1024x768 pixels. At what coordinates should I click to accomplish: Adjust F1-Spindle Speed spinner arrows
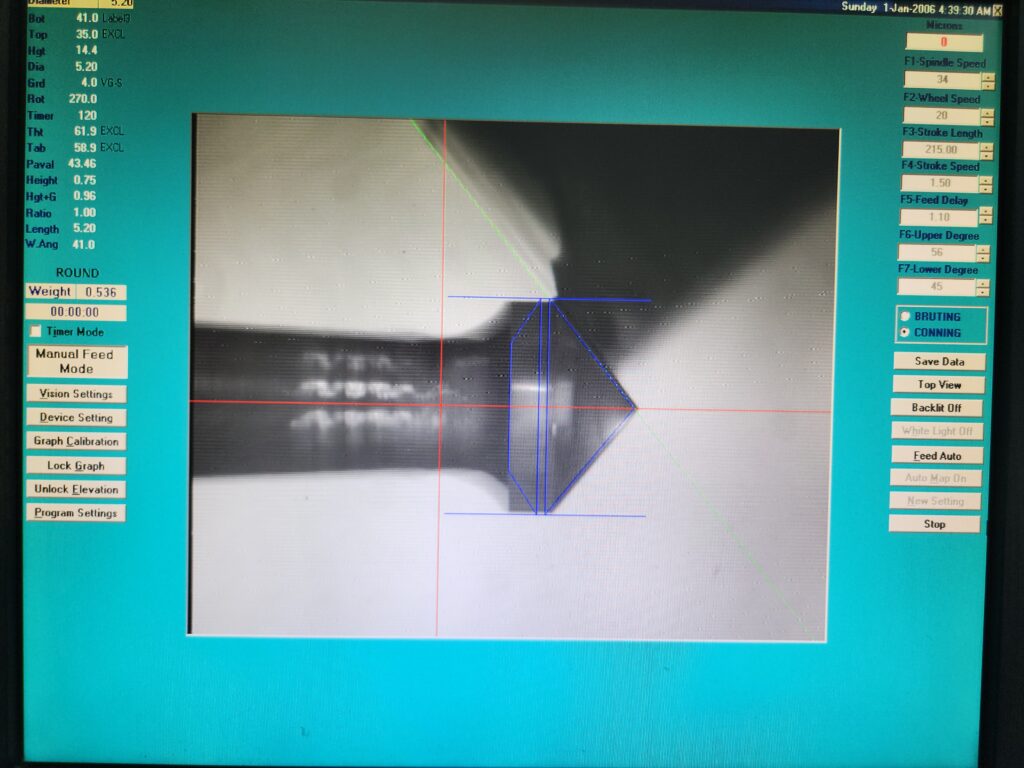[x=987, y=81]
